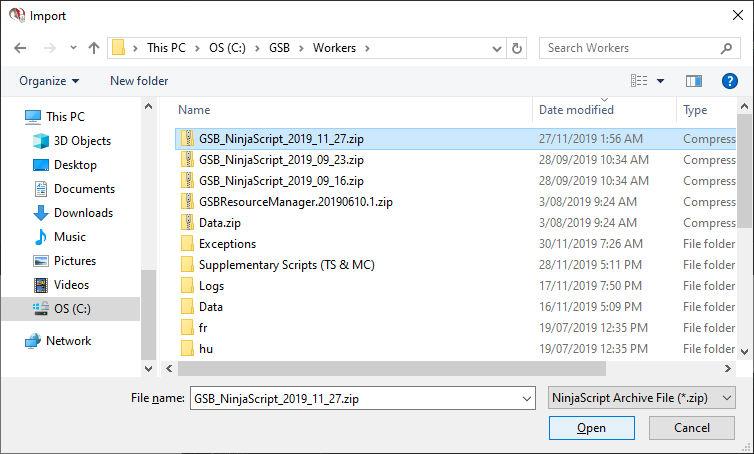
Task: Click the refresh icon in address bar
Action: click(x=517, y=48)
